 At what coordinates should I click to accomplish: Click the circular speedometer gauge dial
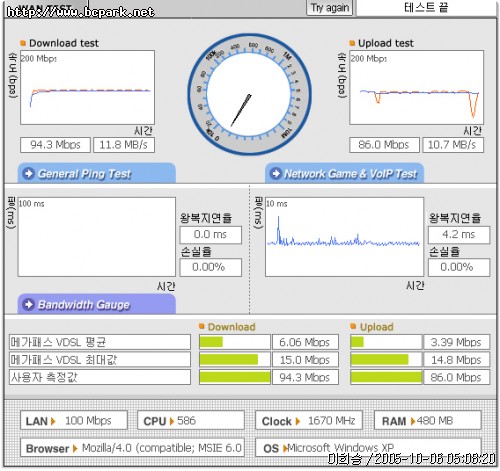click(x=249, y=94)
